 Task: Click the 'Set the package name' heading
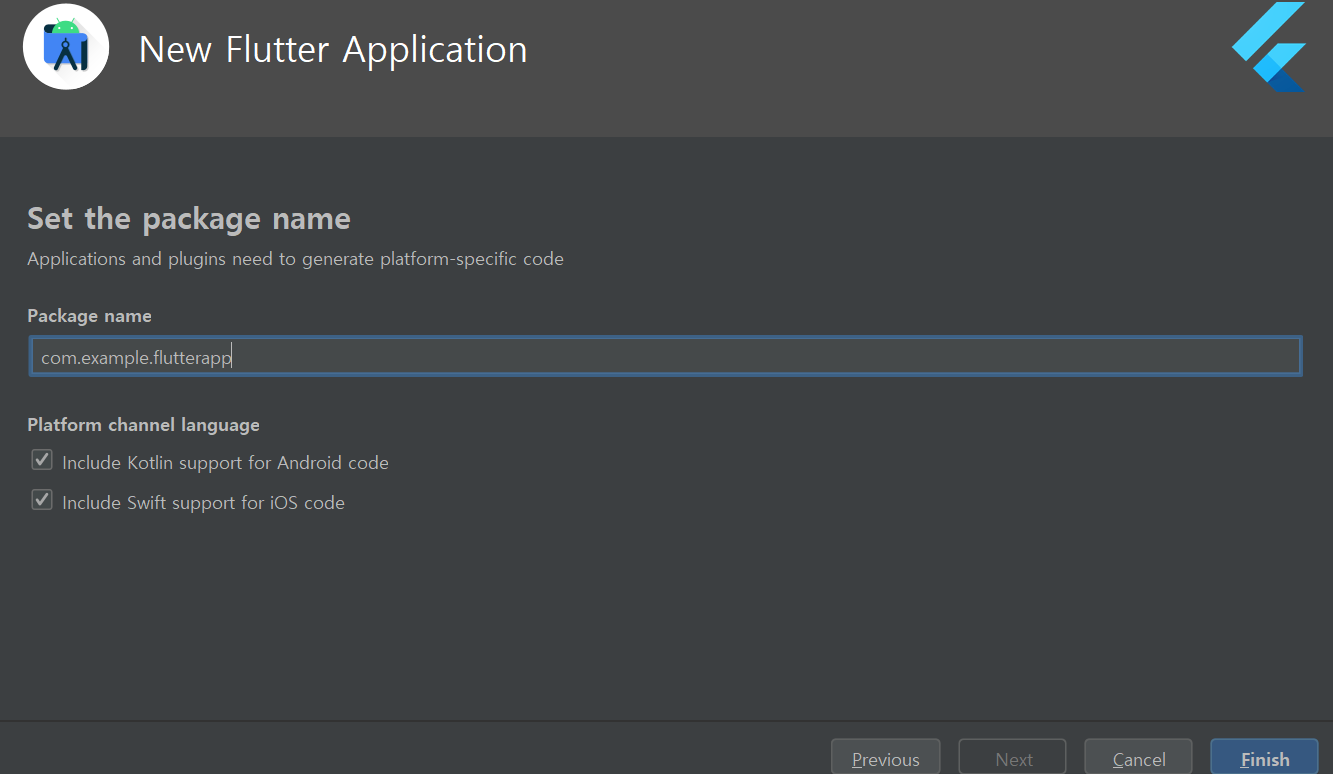(x=189, y=218)
